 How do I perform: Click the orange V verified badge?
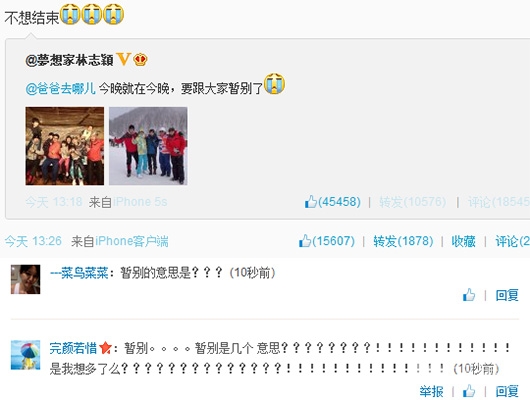[123, 60]
